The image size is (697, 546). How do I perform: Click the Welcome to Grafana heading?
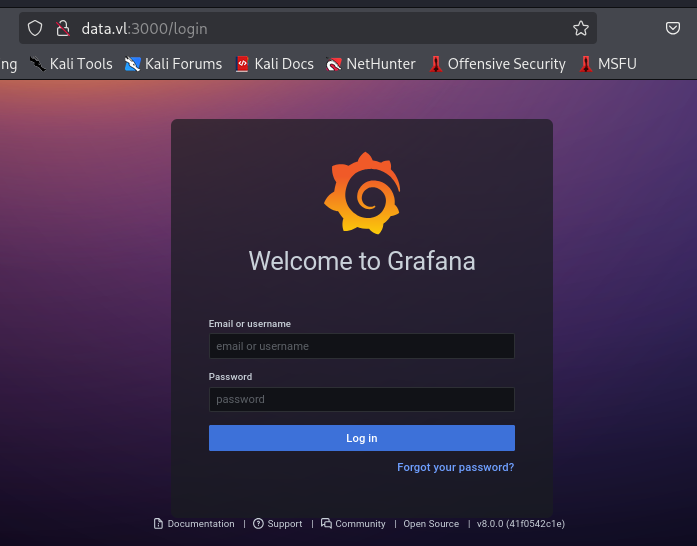coord(362,261)
